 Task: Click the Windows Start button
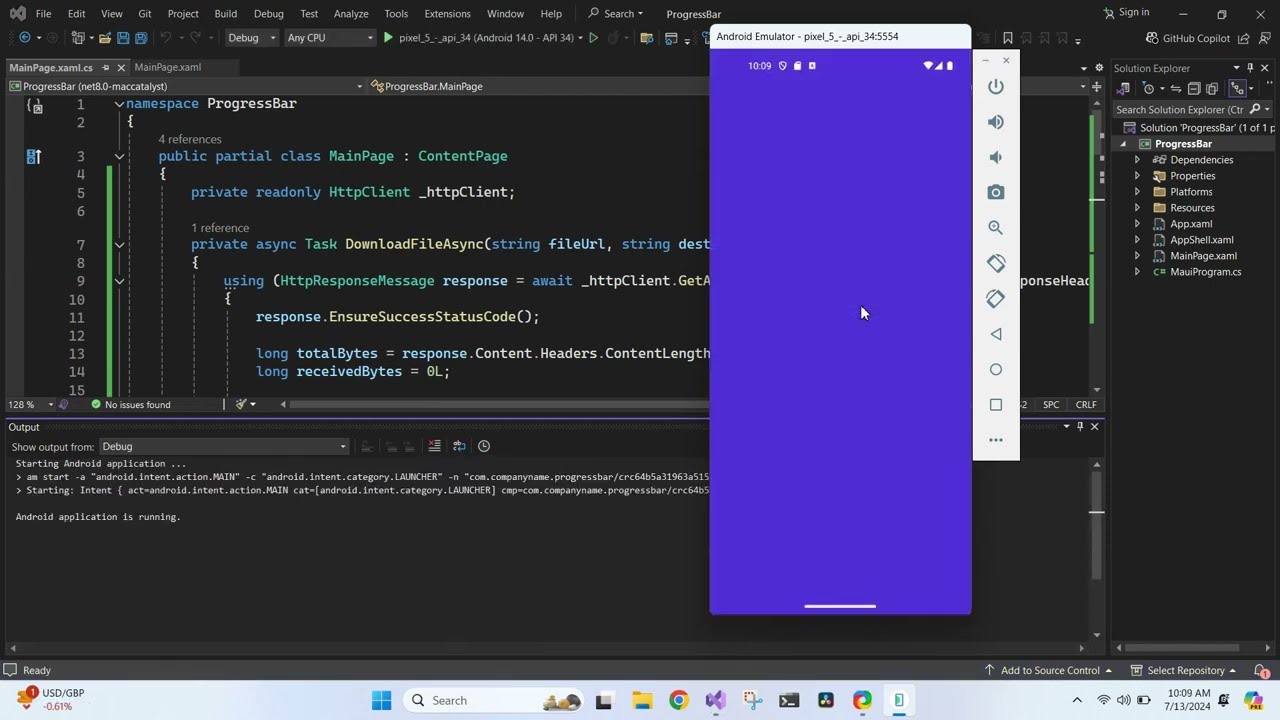pyautogui.click(x=381, y=700)
